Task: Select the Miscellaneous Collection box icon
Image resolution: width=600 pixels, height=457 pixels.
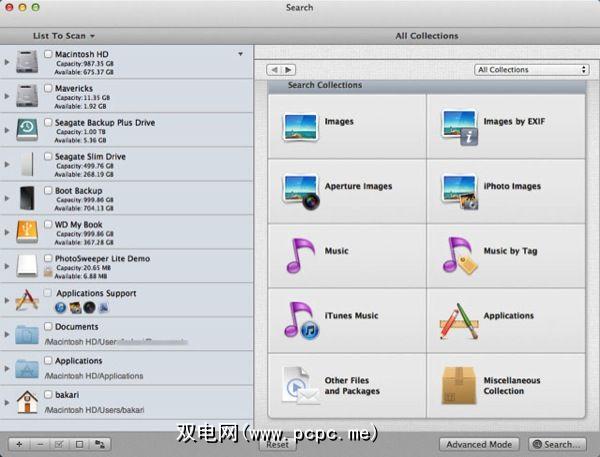Action: 459,385
